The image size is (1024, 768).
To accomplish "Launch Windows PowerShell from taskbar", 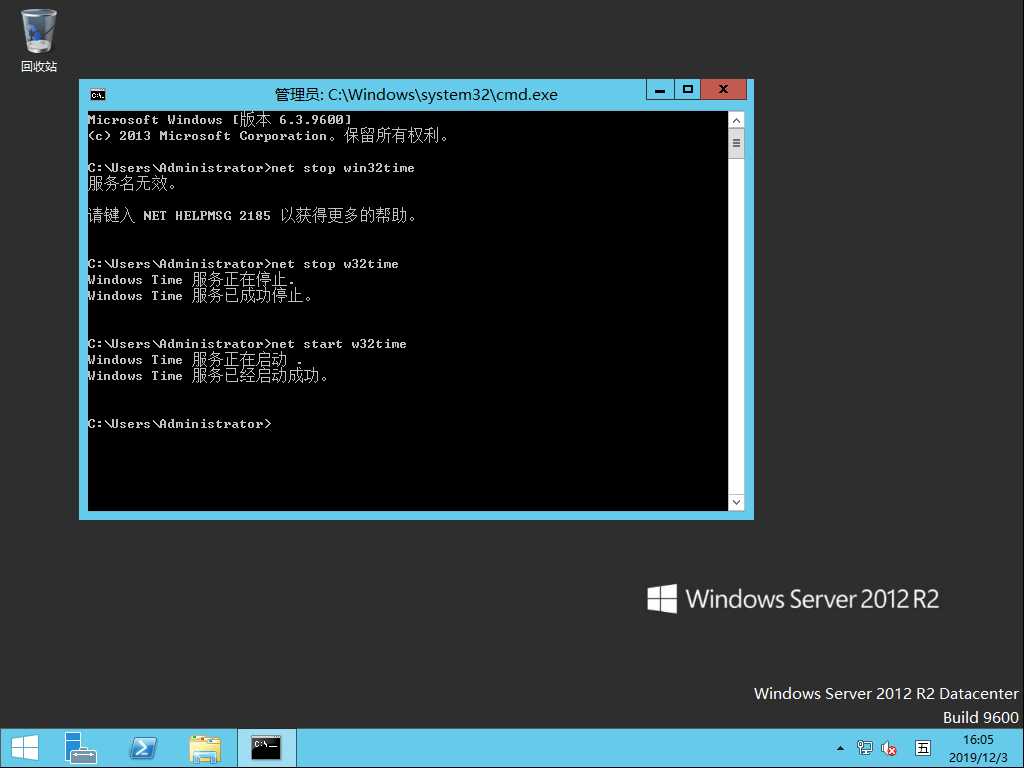I will tap(143, 748).
